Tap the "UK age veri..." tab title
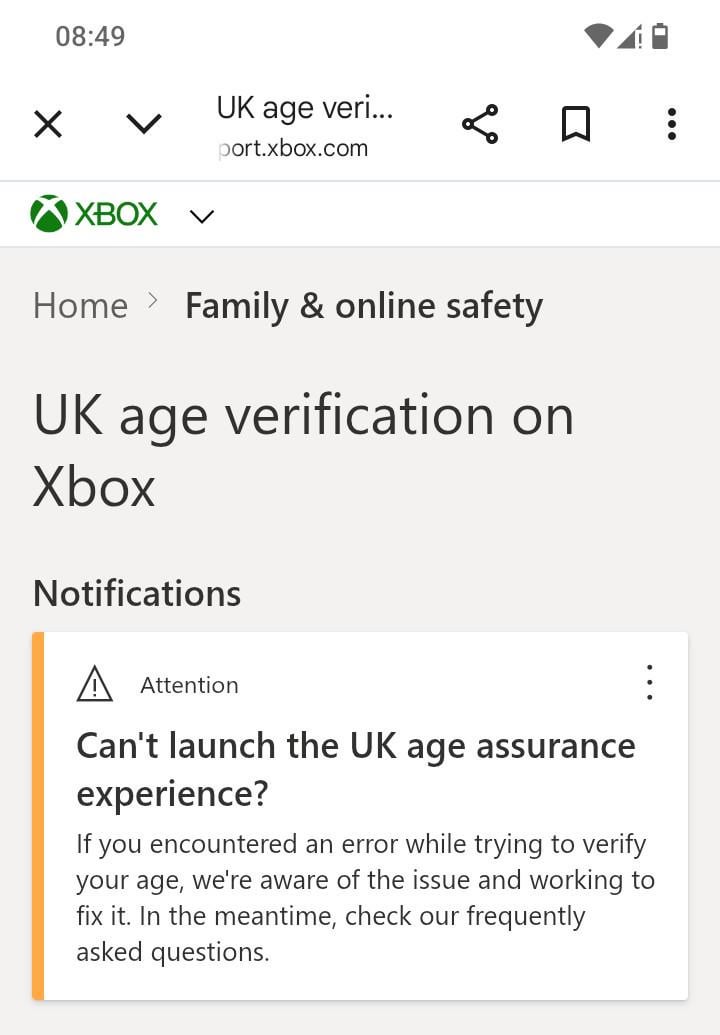Screen dimensions: 720x1035 (305, 108)
